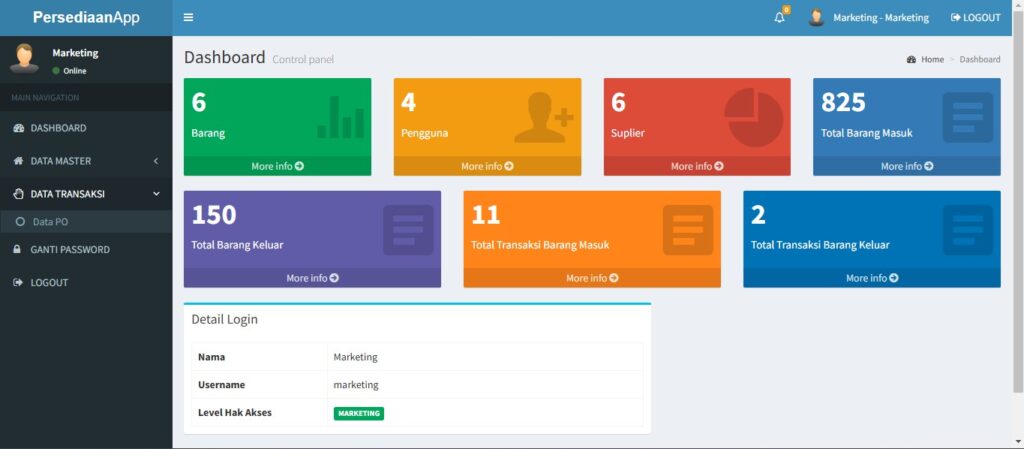
Task: Click the 11 value on Total Transaksi Barang Masuk
Action: [x=485, y=215]
